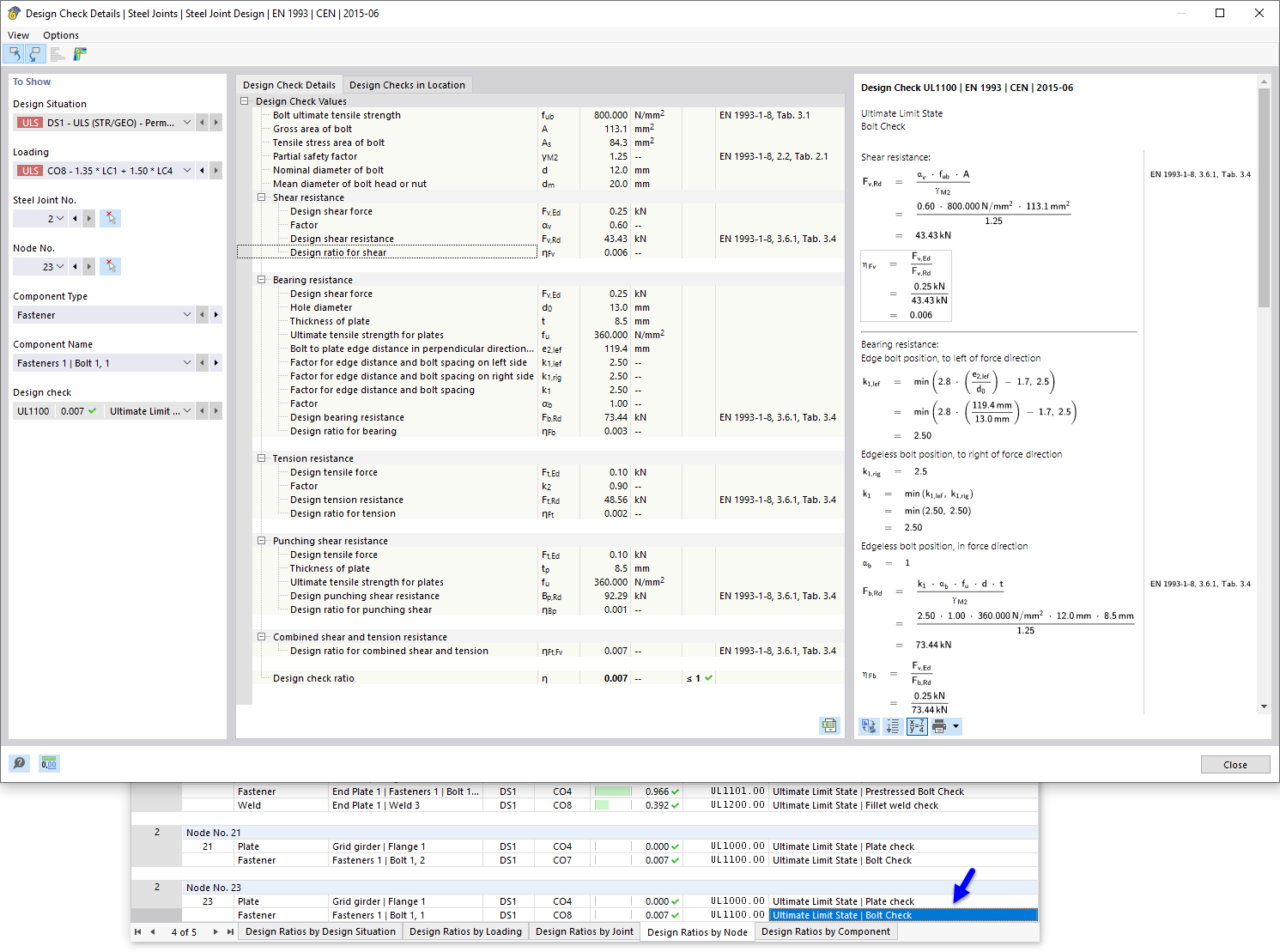Image resolution: width=1280 pixels, height=952 pixels.
Task: Step to next Node No.
Action: (x=88, y=267)
